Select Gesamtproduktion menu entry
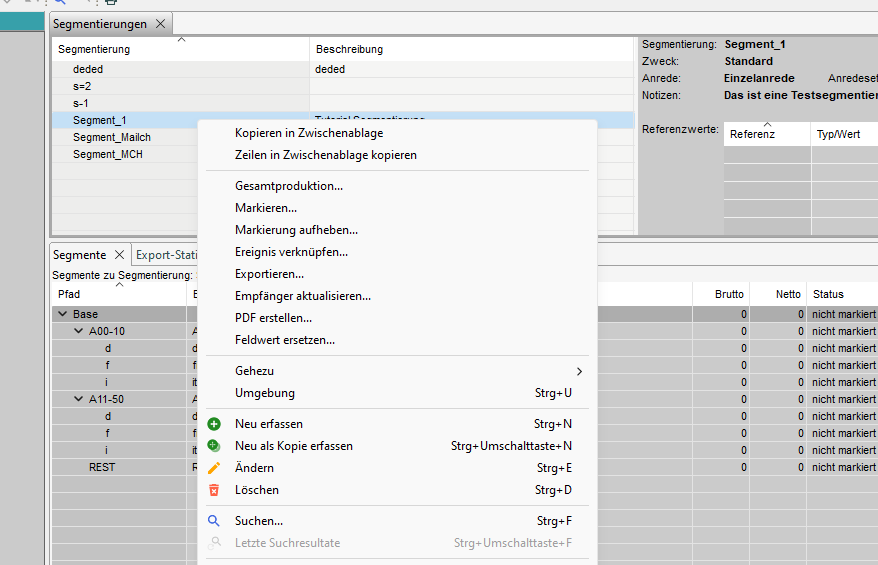878x565 pixels. click(x=289, y=186)
